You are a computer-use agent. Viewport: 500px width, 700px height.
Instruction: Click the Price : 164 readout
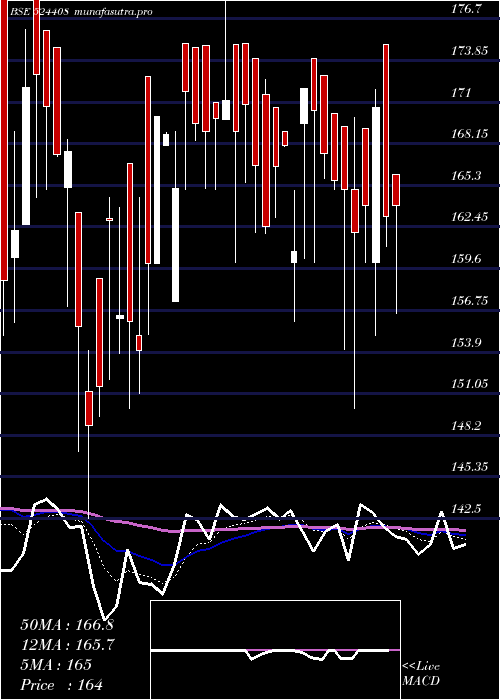[x=62, y=684]
